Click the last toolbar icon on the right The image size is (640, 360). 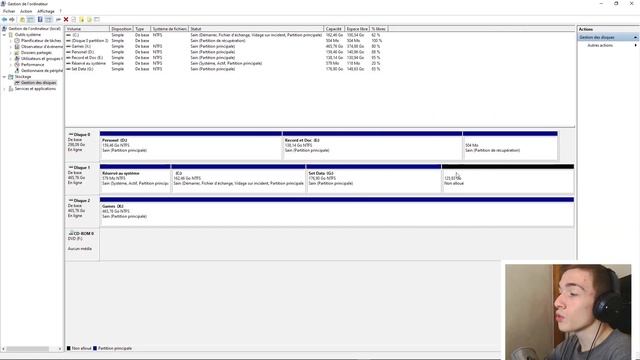[x=97, y=20]
